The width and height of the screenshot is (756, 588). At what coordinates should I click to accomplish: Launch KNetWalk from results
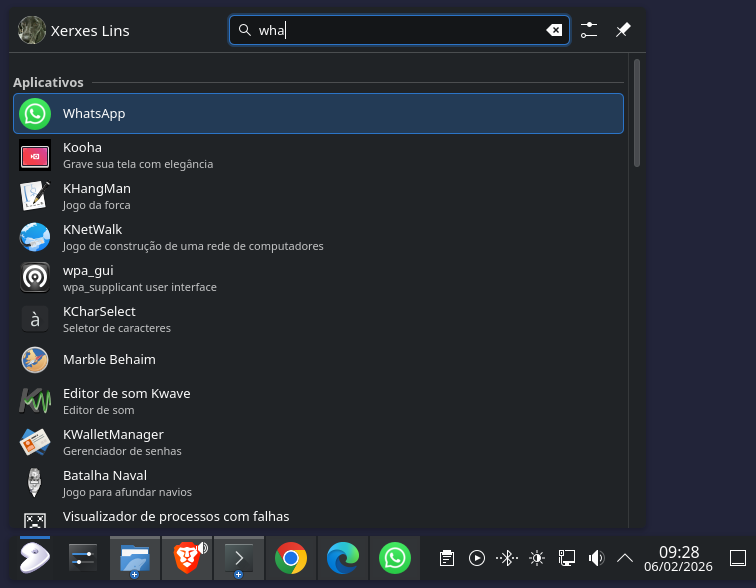pyautogui.click(x=318, y=237)
